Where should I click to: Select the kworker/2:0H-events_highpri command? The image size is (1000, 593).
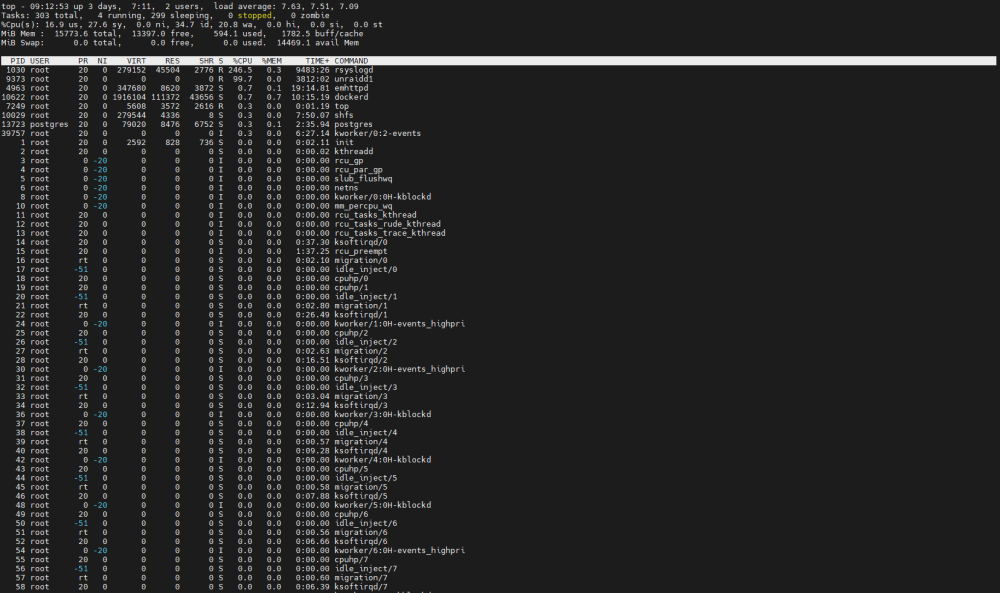click(400, 369)
